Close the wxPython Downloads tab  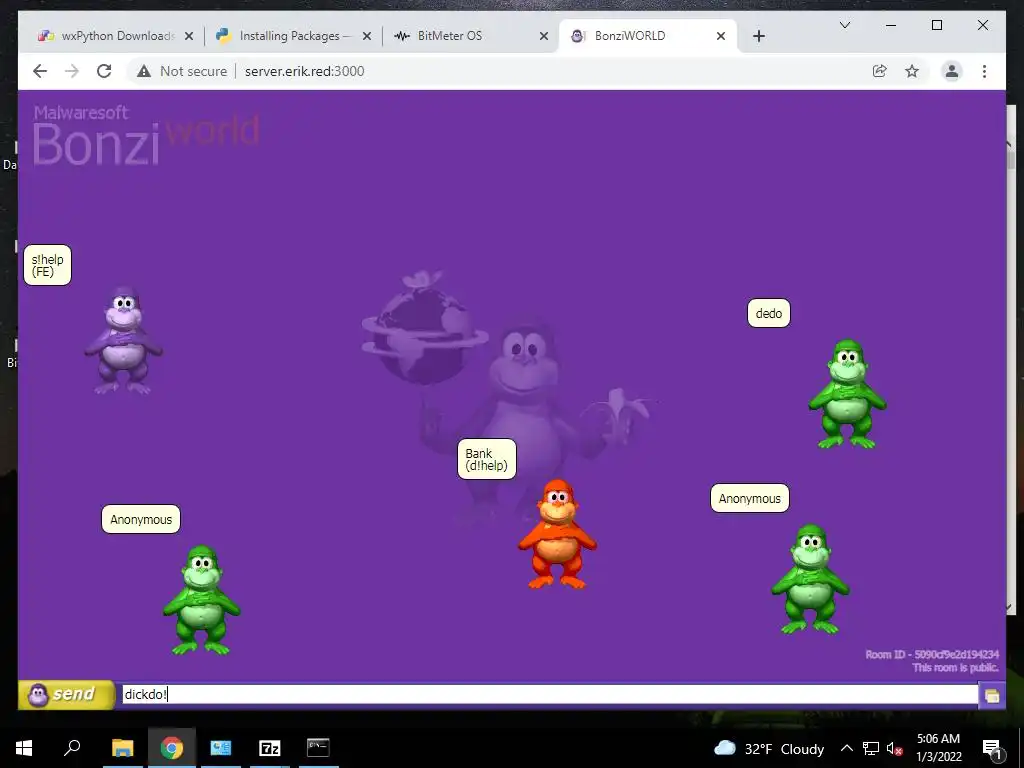click(x=189, y=37)
